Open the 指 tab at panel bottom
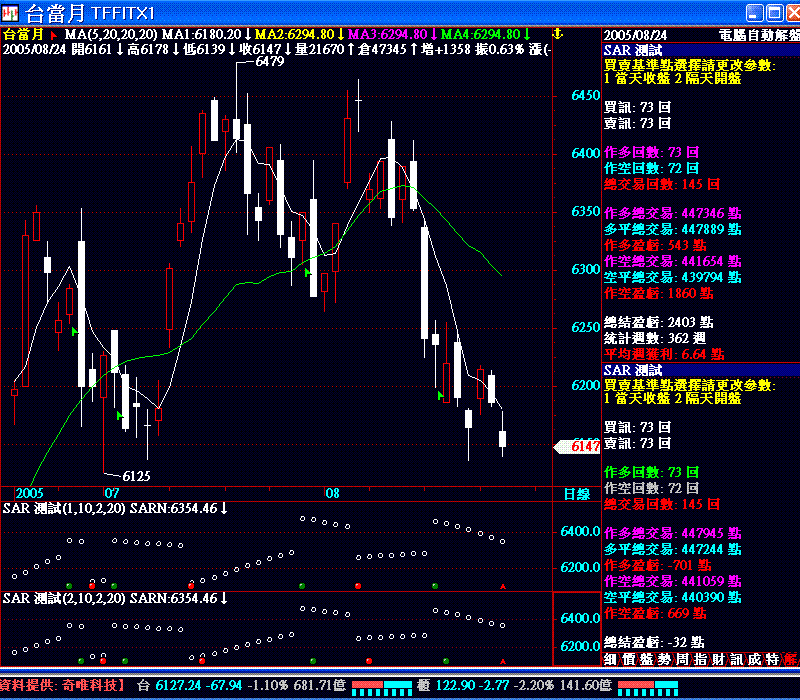 point(701,659)
